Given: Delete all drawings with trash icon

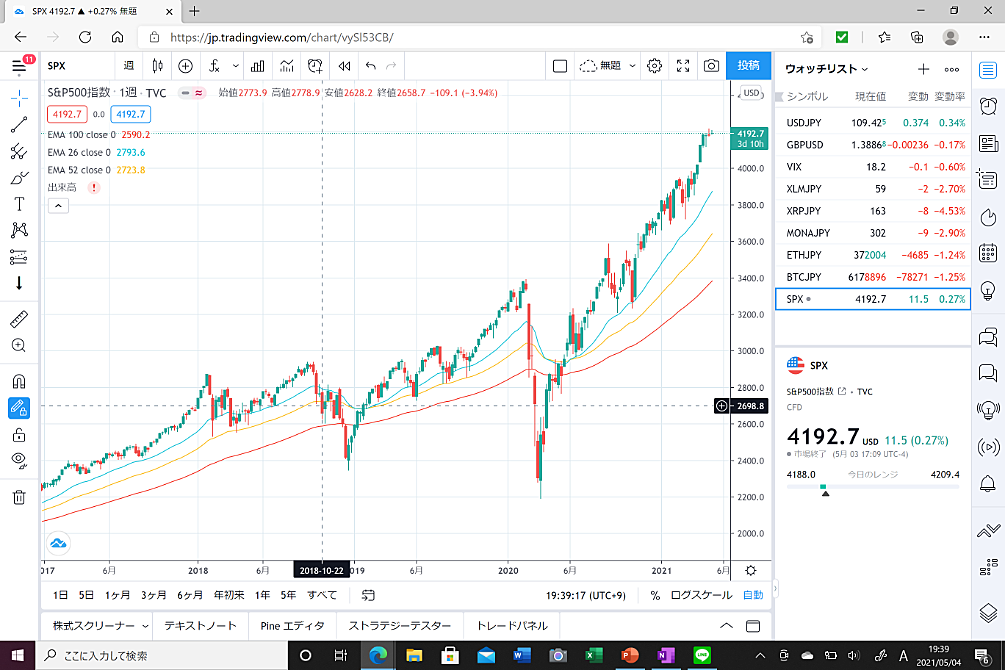Looking at the screenshot, I should (19, 497).
